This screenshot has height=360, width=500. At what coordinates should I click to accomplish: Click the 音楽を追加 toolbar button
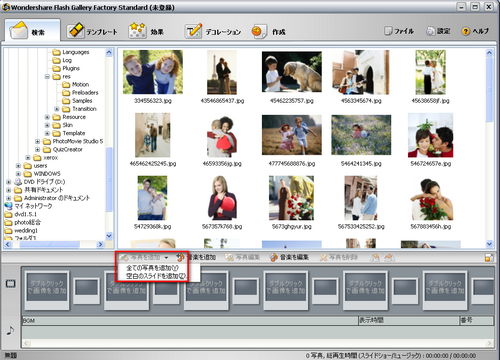click(x=196, y=257)
